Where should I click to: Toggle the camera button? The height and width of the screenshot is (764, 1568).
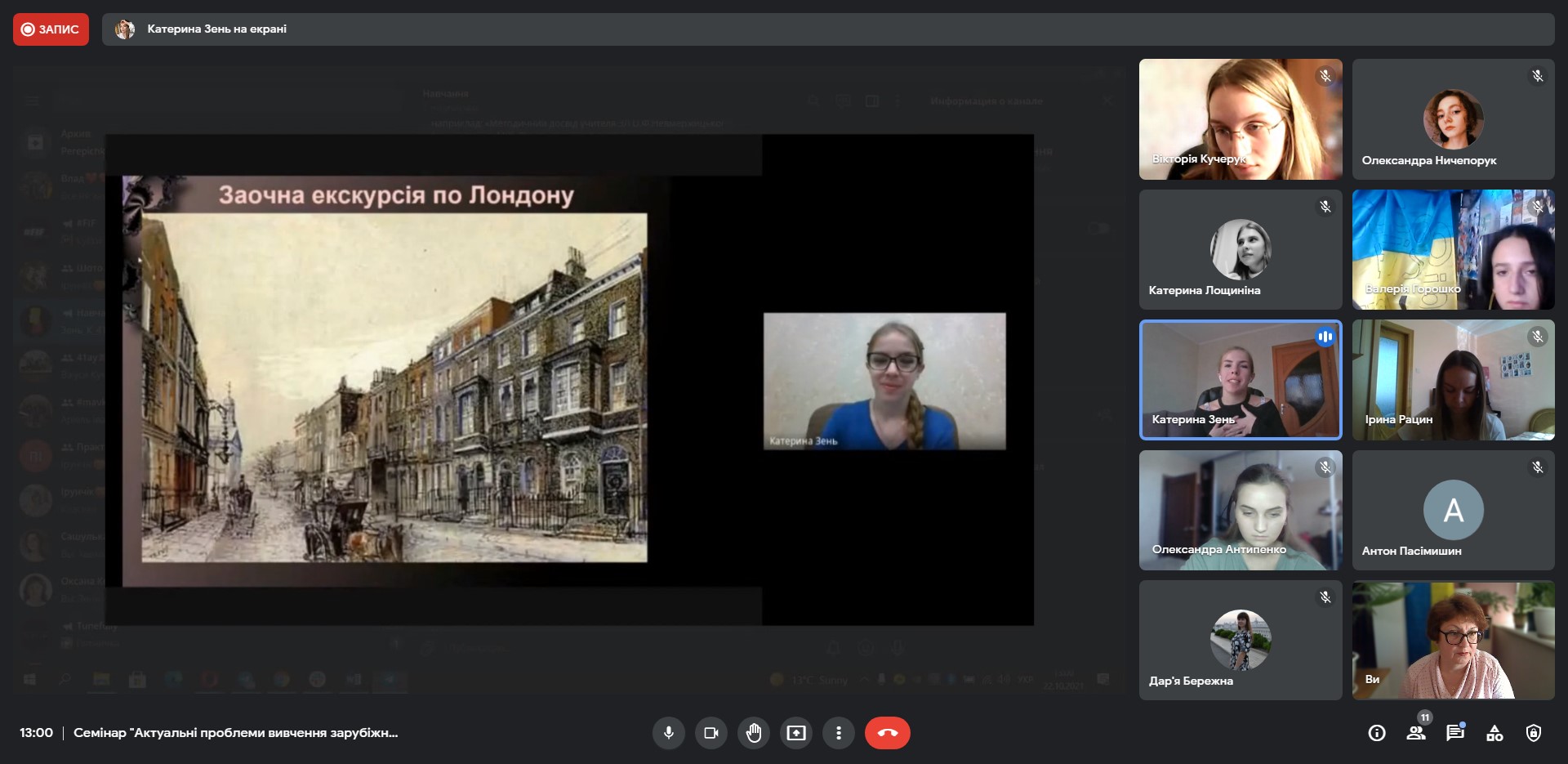[710, 733]
